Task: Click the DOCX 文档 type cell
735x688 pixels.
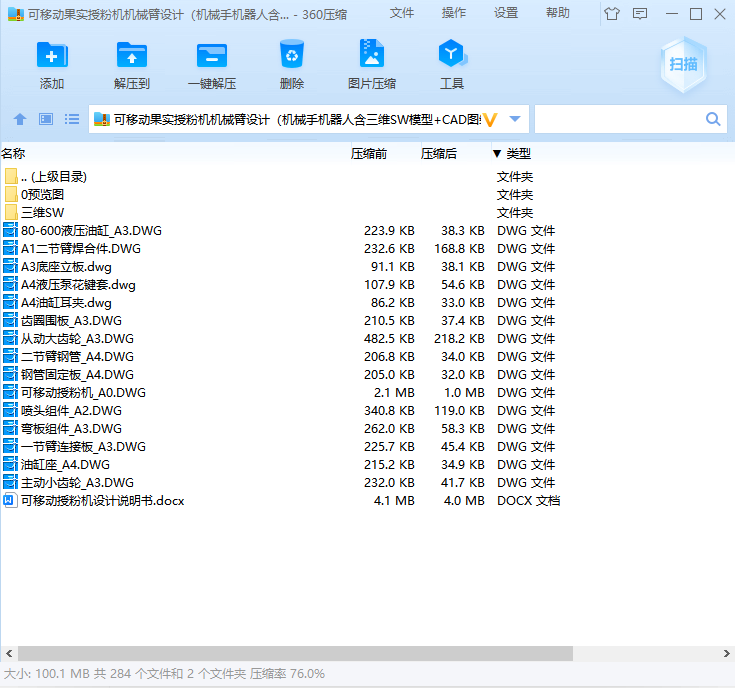Action: click(x=528, y=500)
